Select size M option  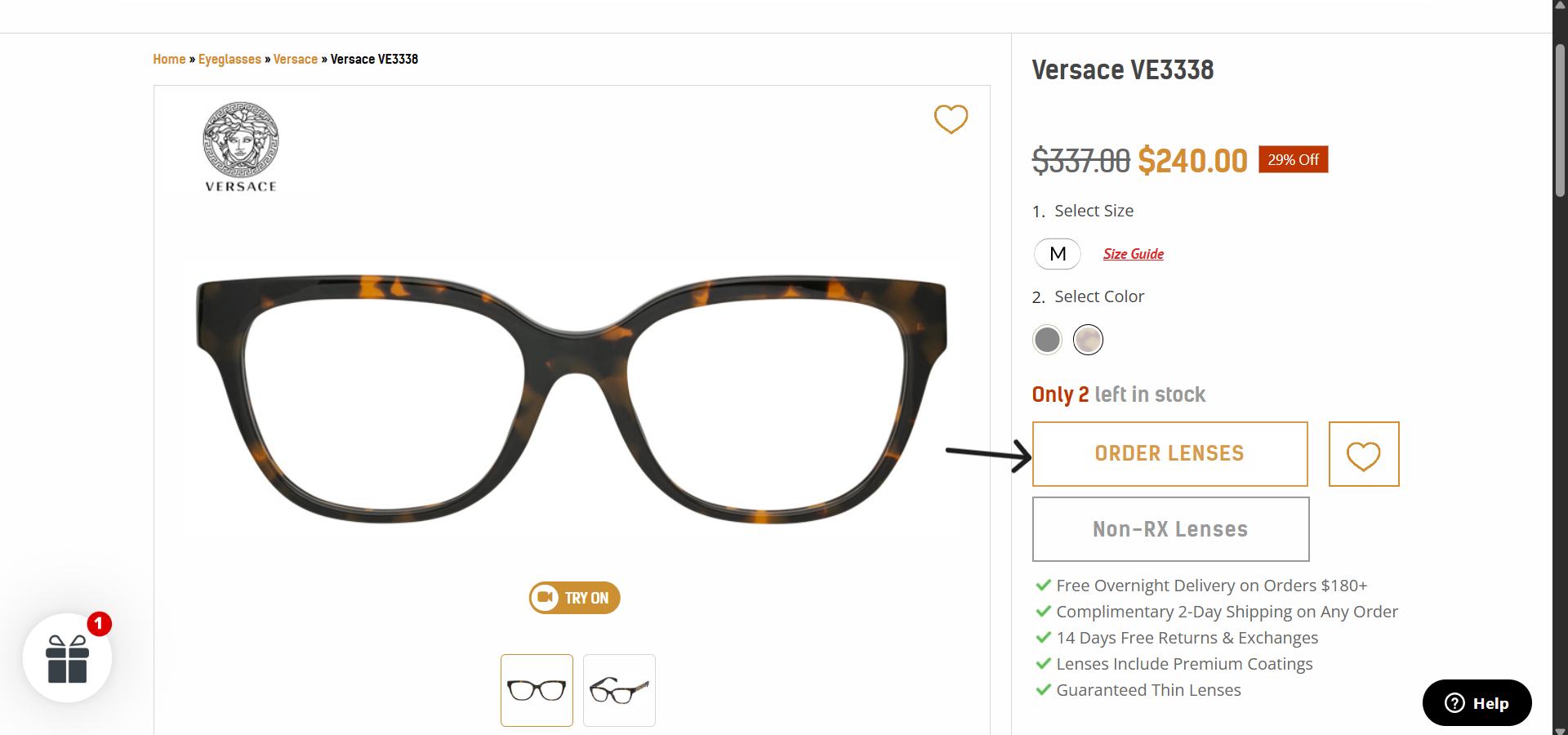[1058, 254]
